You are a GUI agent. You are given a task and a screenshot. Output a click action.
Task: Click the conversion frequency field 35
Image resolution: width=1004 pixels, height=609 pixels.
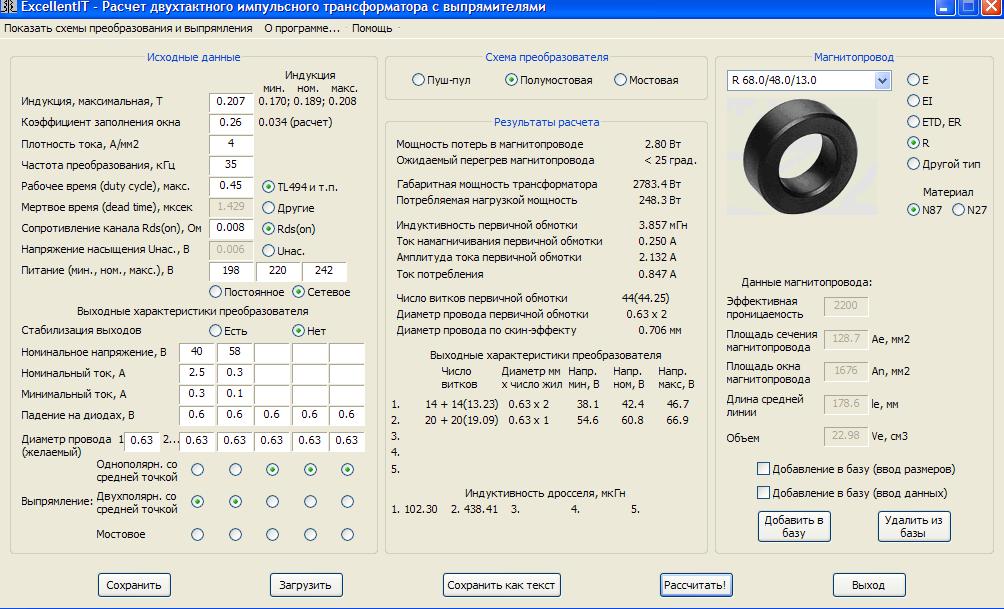231,165
